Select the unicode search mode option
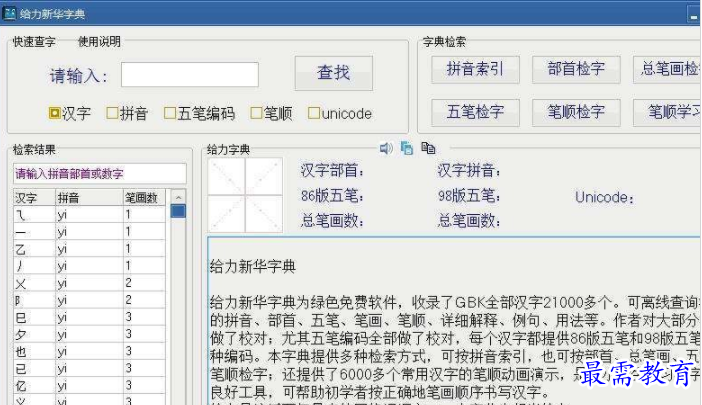This screenshot has width=702, height=405. [340, 113]
